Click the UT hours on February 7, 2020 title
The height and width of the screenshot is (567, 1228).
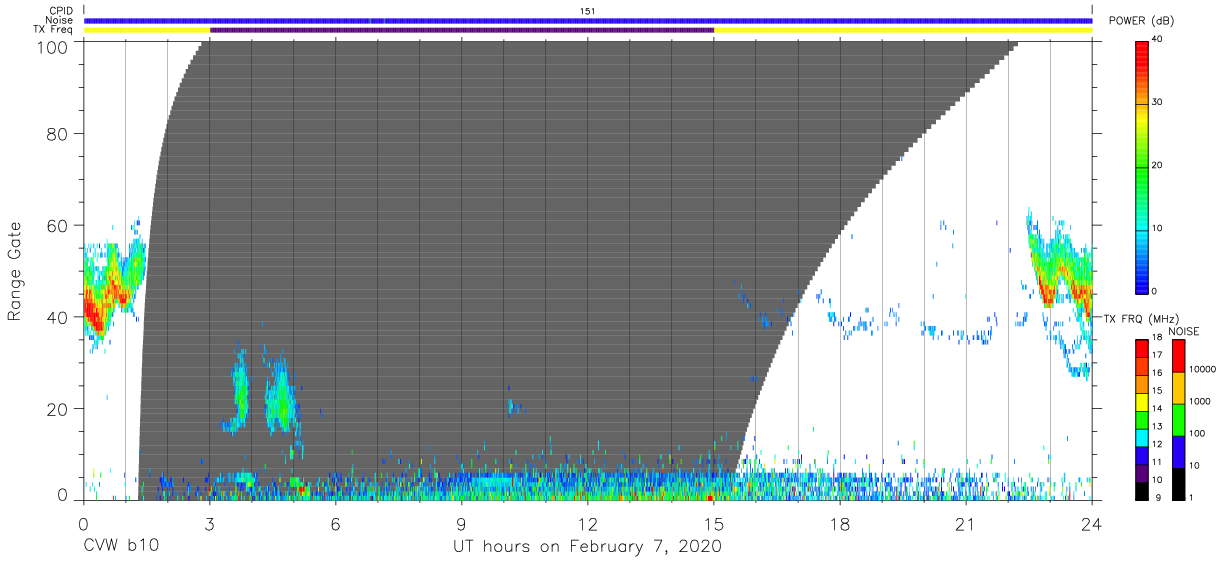588,547
